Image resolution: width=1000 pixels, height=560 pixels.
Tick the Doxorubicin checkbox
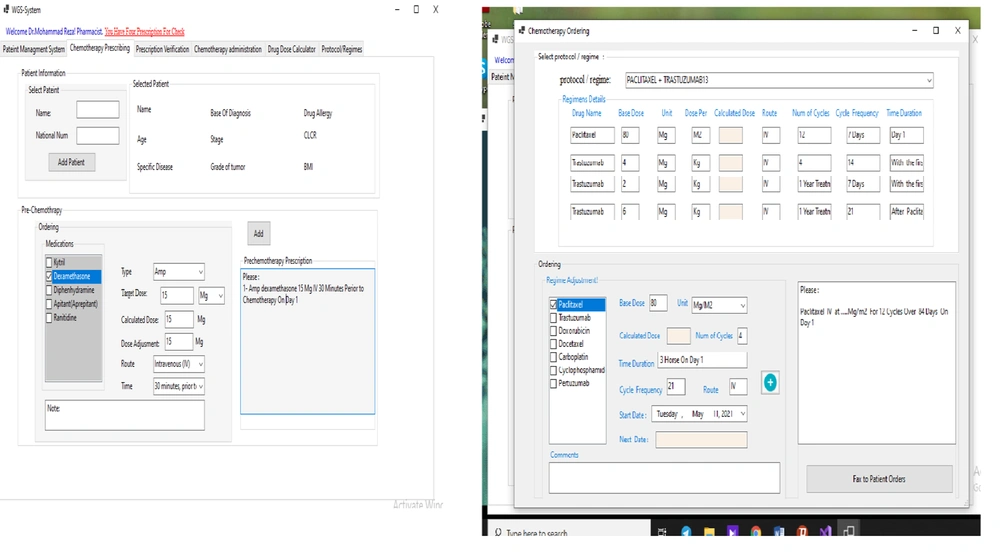554,330
